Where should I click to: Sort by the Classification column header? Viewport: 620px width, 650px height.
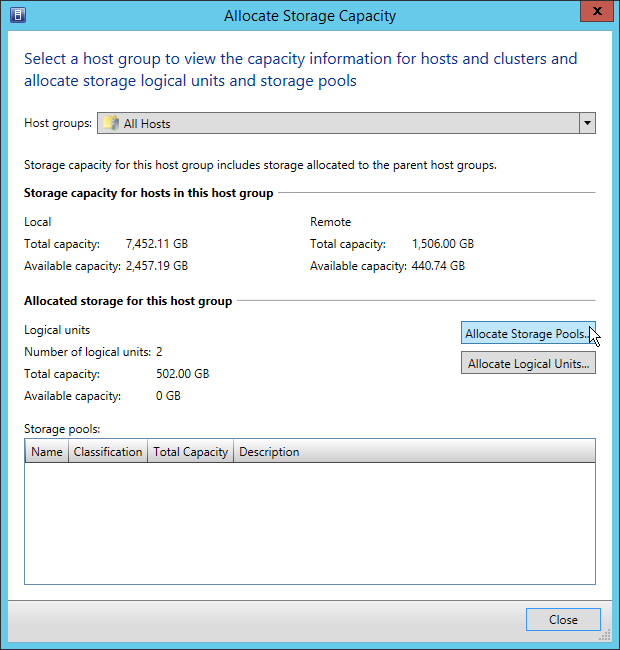[108, 452]
